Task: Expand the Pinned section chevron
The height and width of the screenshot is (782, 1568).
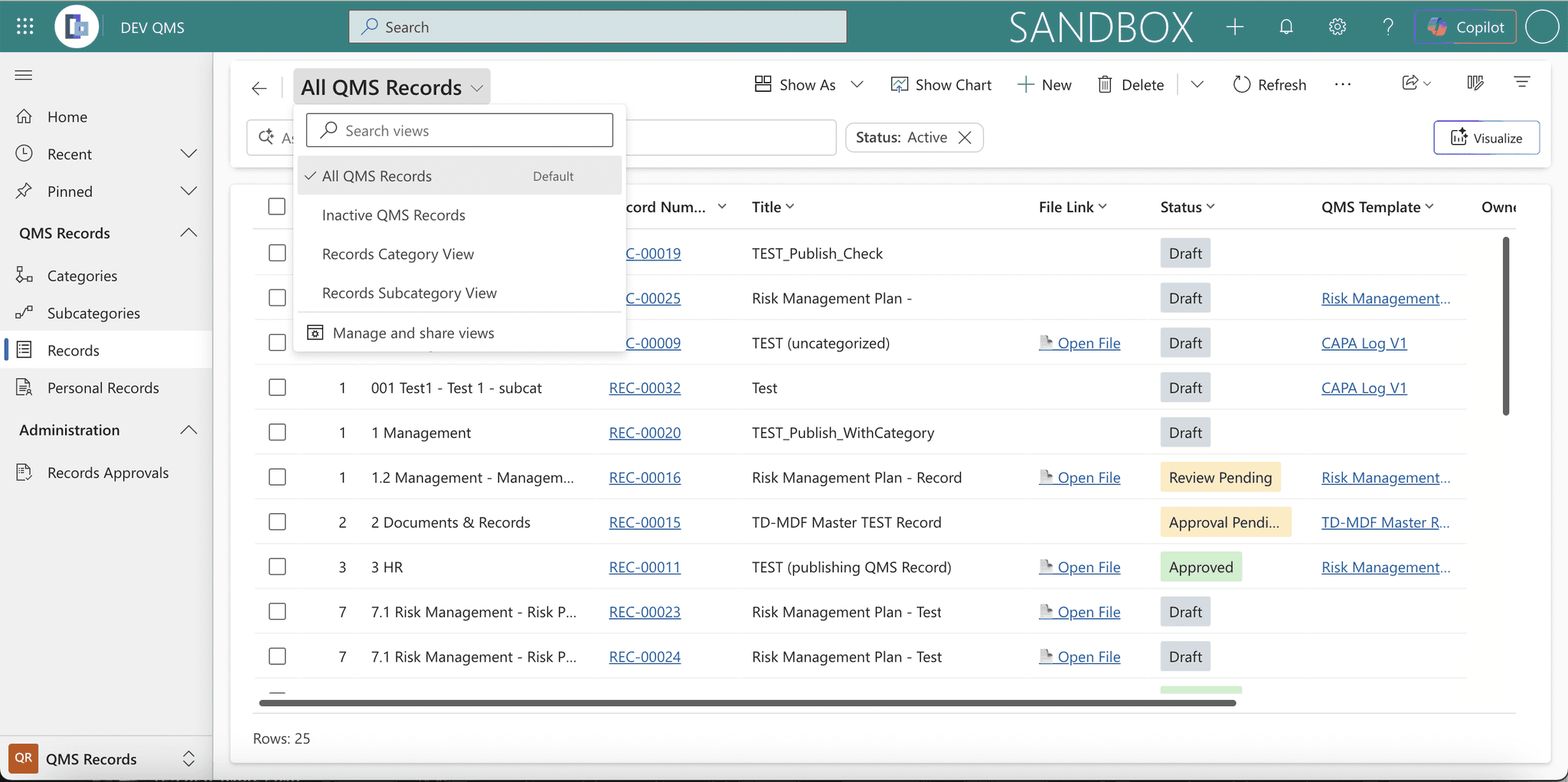Action: (x=188, y=191)
